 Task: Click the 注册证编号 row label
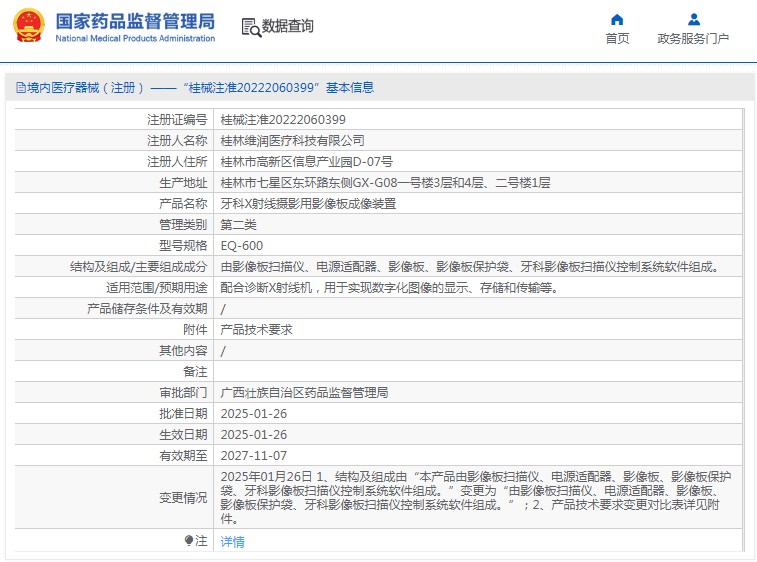coord(177,120)
